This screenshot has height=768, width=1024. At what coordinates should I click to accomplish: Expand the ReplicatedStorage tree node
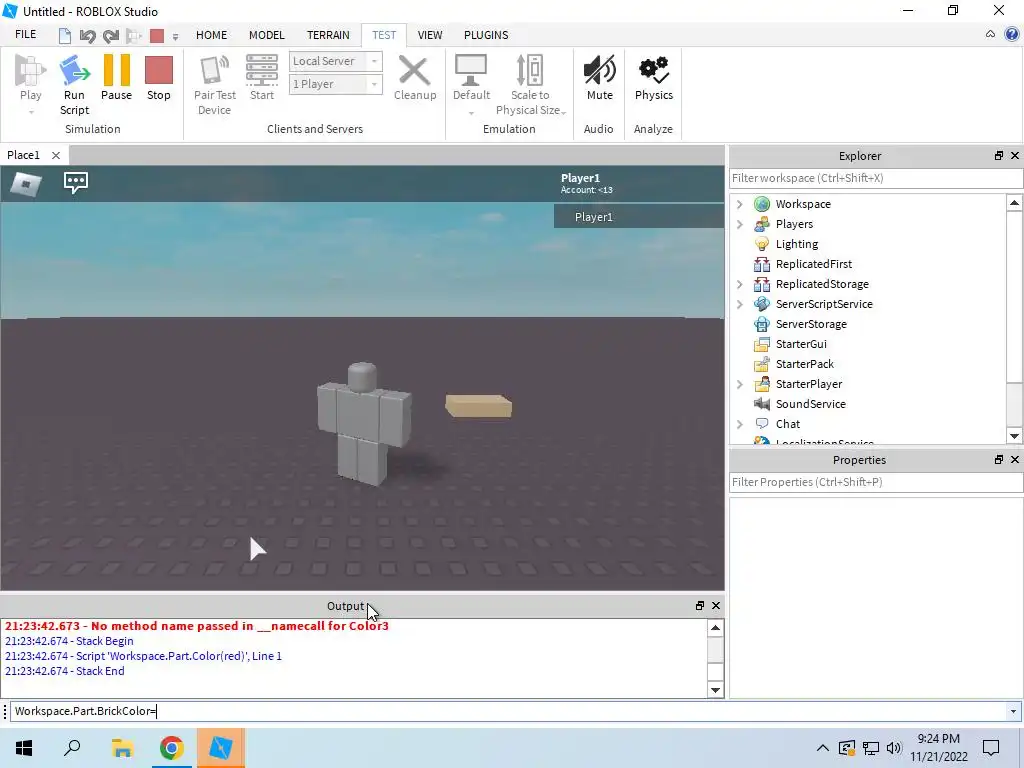(x=739, y=284)
